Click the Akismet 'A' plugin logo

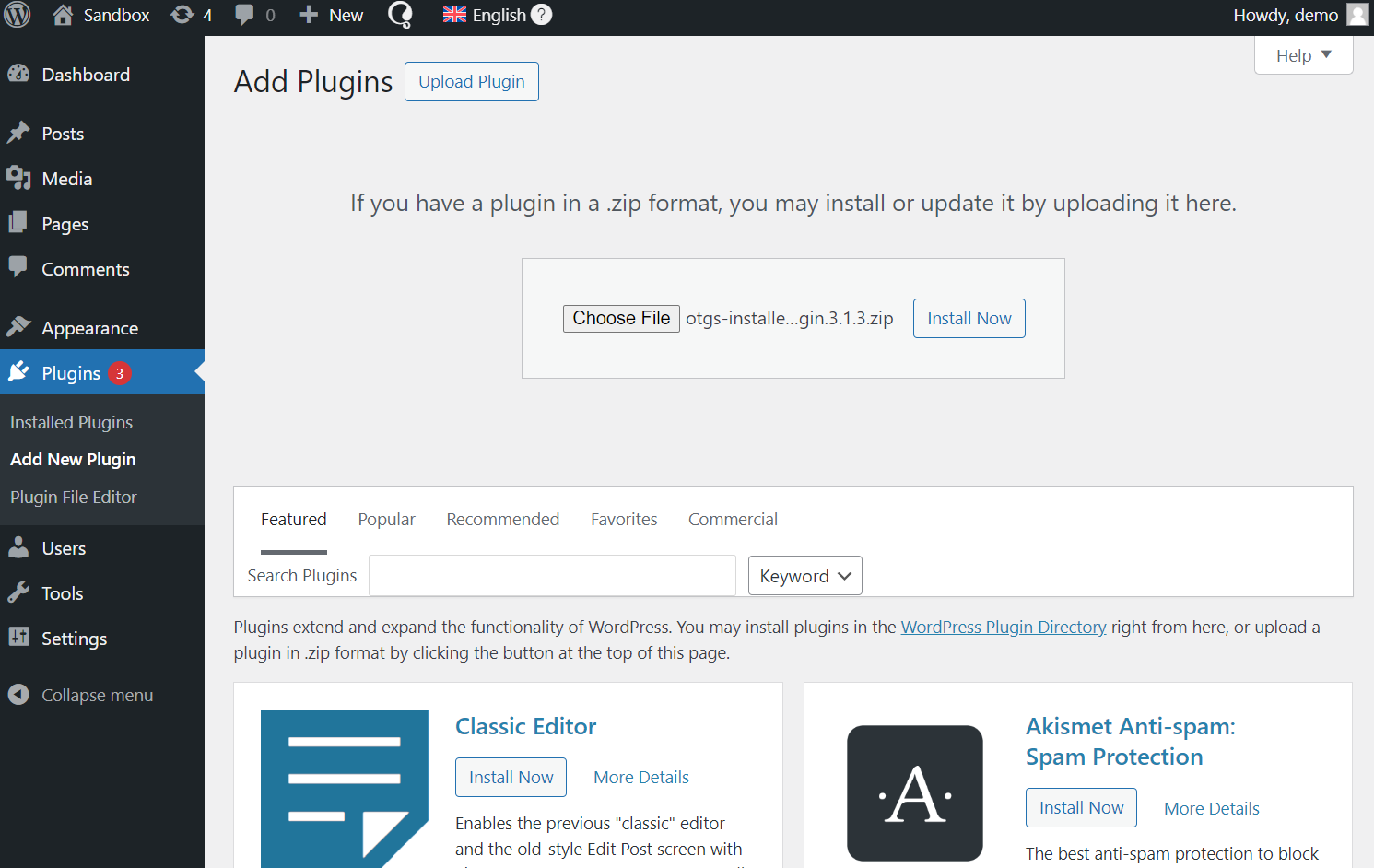[914, 792]
